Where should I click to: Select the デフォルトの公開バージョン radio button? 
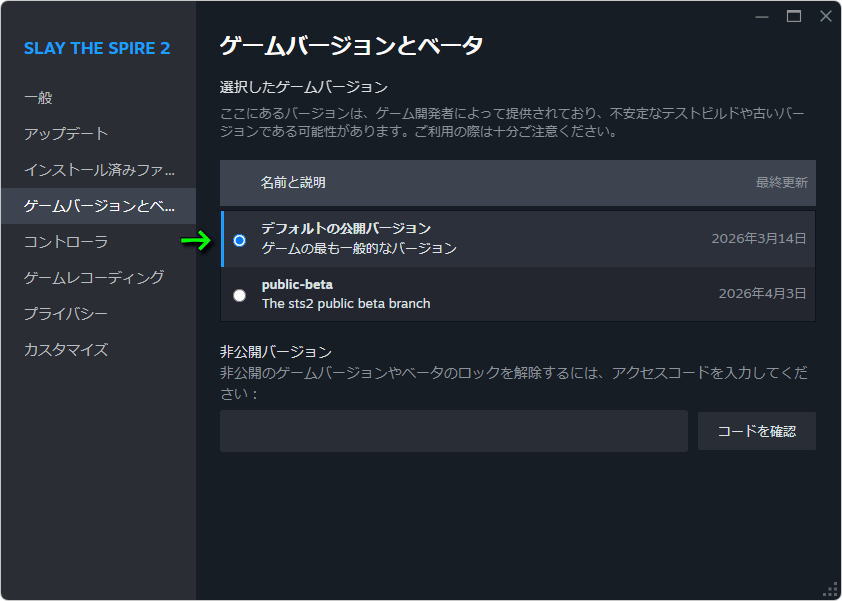[239, 240]
